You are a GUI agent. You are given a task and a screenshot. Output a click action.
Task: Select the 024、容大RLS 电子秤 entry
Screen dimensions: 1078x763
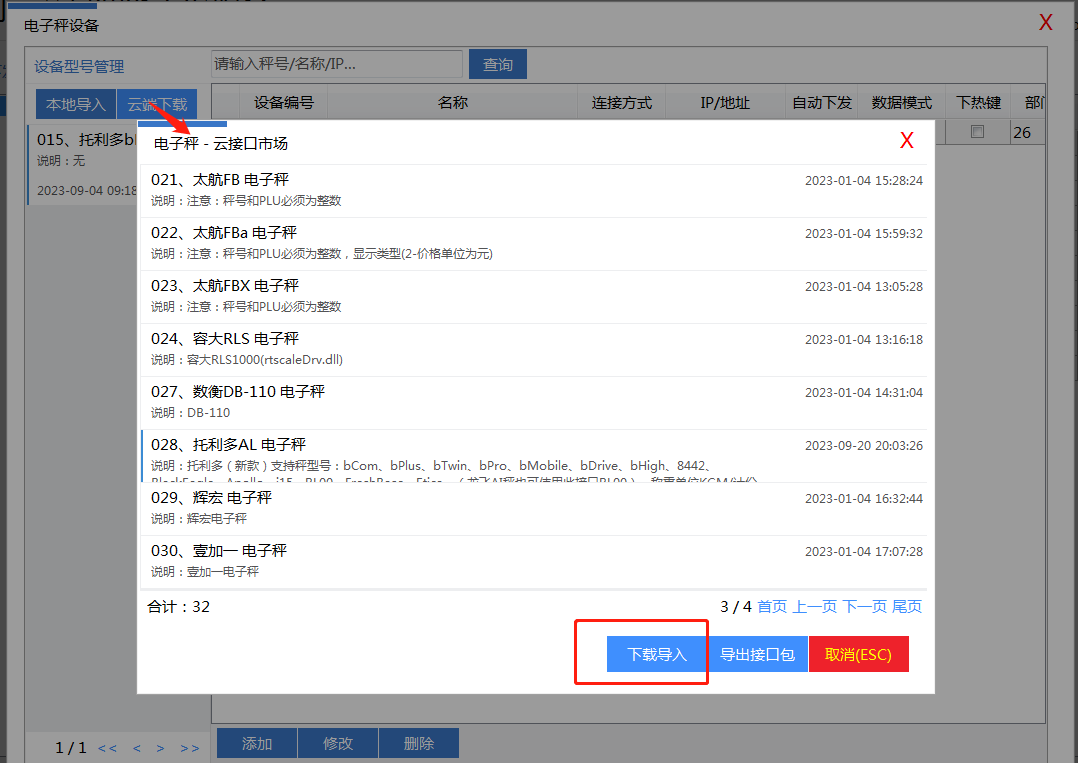(x=225, y=339)
